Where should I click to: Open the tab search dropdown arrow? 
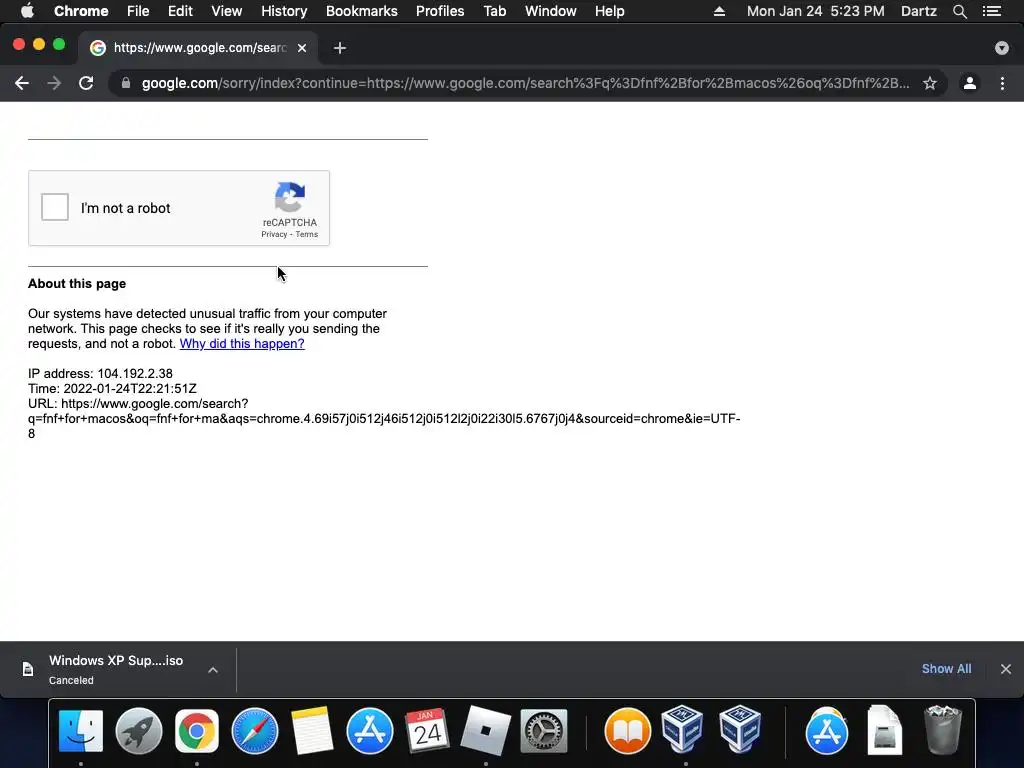click(1002, 48)
